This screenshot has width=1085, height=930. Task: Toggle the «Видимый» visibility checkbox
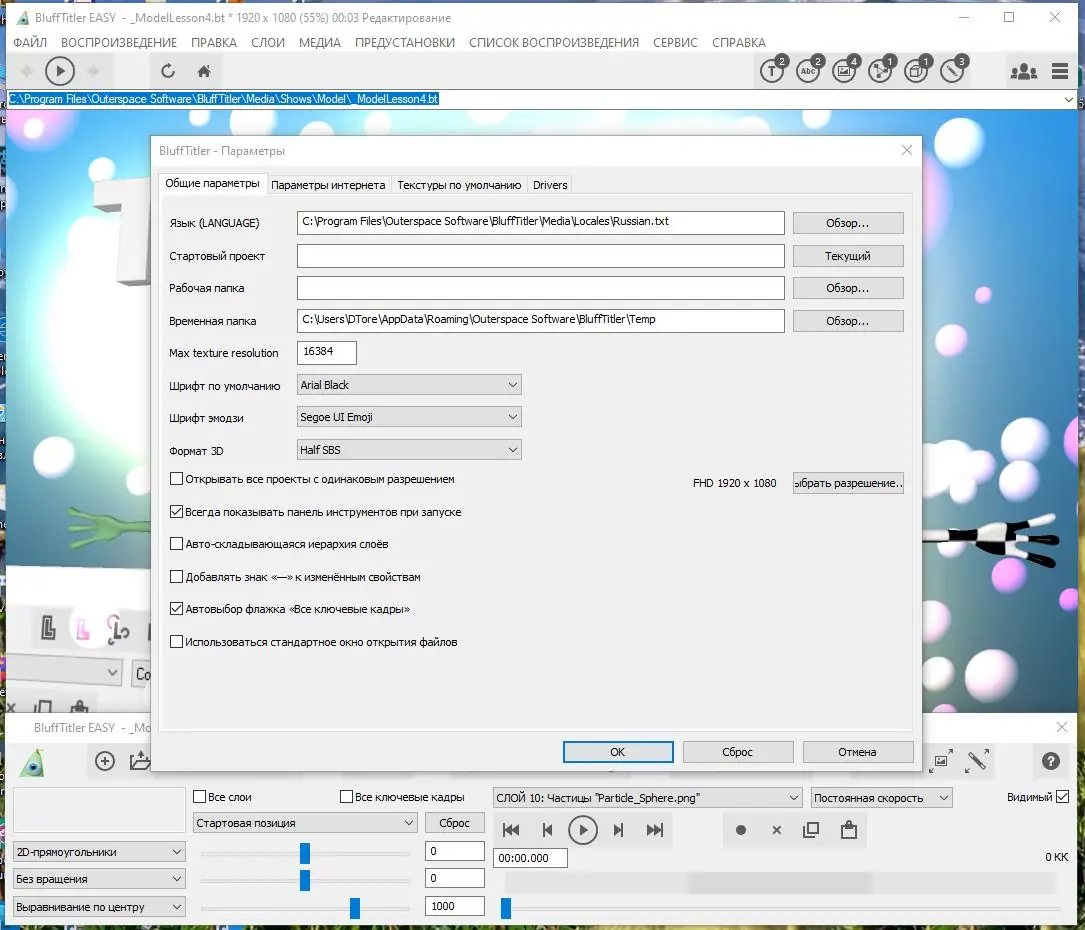tap(1062, 797)
